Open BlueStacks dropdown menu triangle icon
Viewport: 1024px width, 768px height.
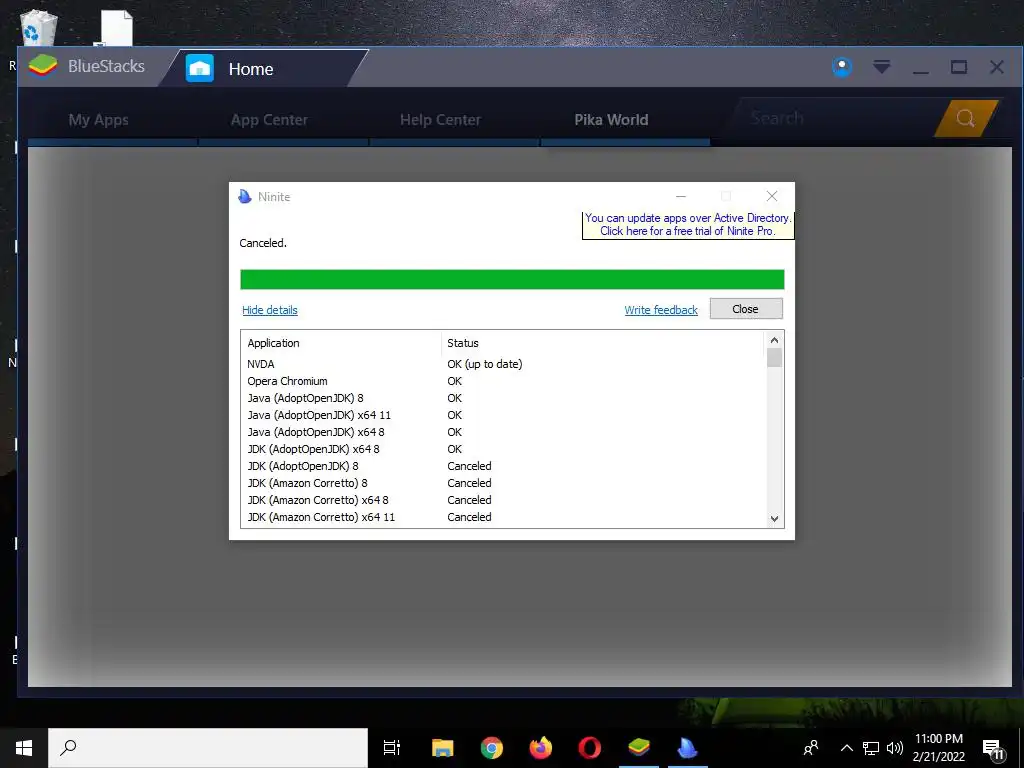tap(882, 67)
